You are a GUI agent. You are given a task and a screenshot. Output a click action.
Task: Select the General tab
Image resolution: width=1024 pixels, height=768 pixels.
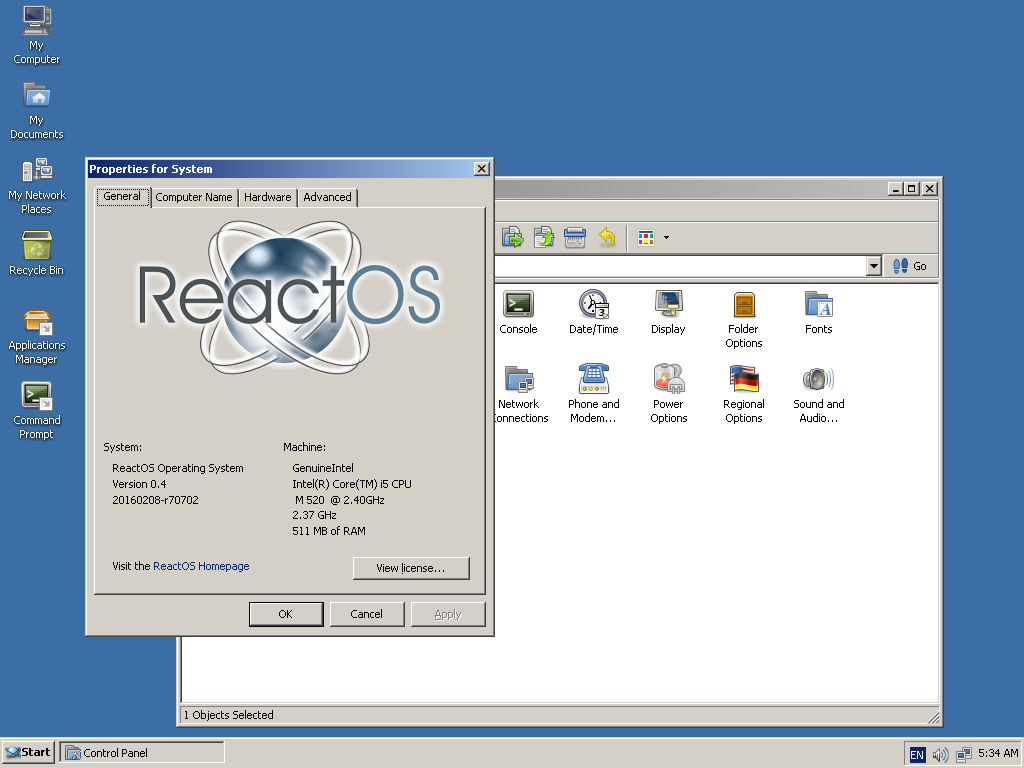(x=122, y=197)
